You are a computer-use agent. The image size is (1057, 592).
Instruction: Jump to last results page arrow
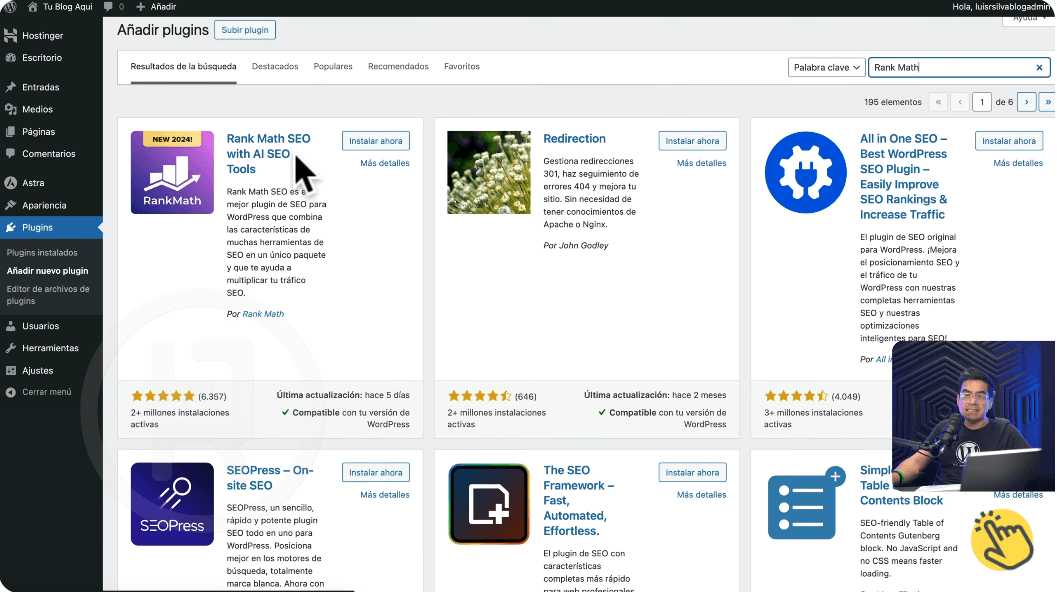[x=1047, y=102]
